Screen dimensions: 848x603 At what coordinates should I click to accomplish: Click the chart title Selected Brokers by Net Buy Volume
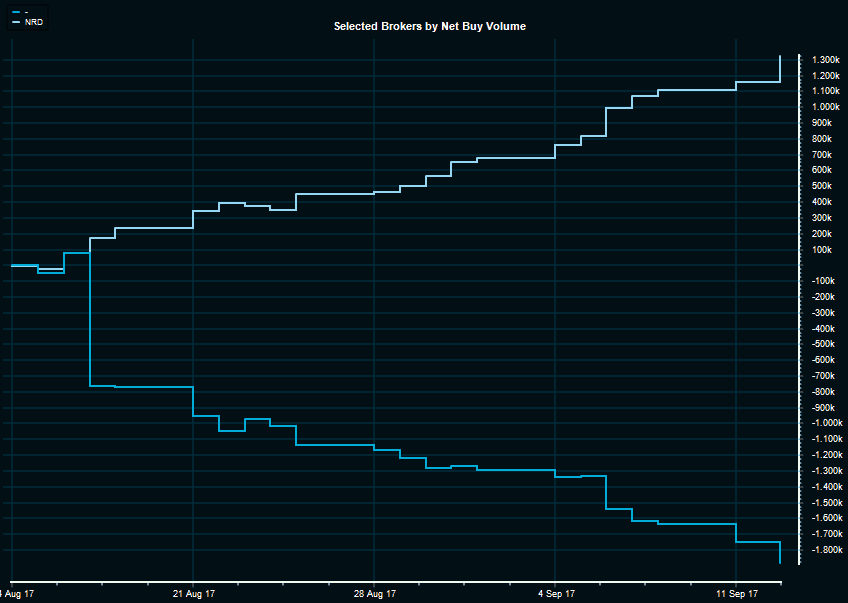429,26
